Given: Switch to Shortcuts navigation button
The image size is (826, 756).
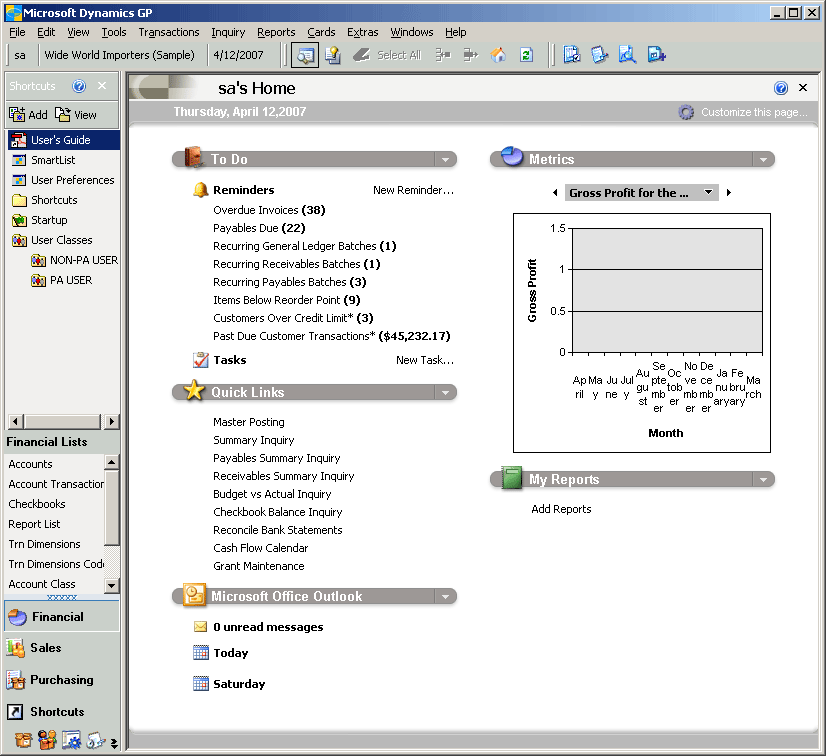Looking at the screenshot, I should click(62, 712).
